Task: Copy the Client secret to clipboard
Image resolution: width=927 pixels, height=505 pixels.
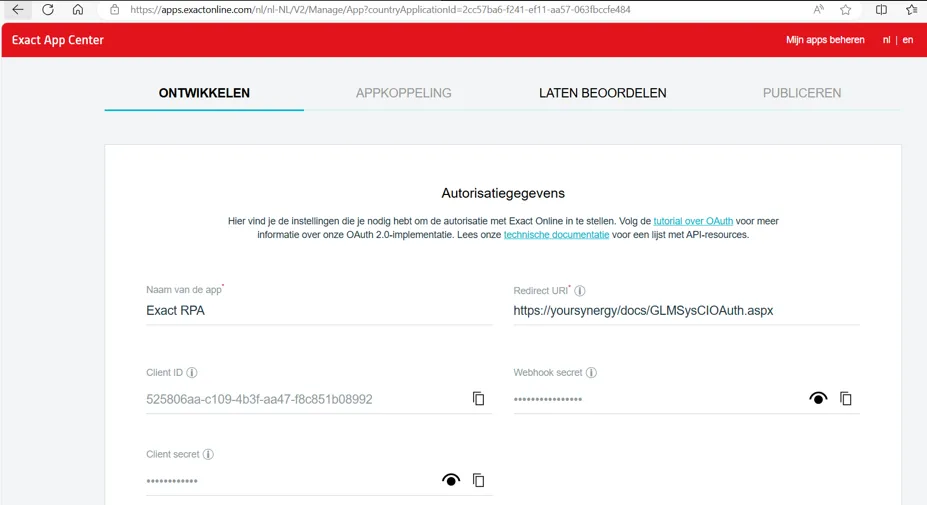Action: (478, 480)
